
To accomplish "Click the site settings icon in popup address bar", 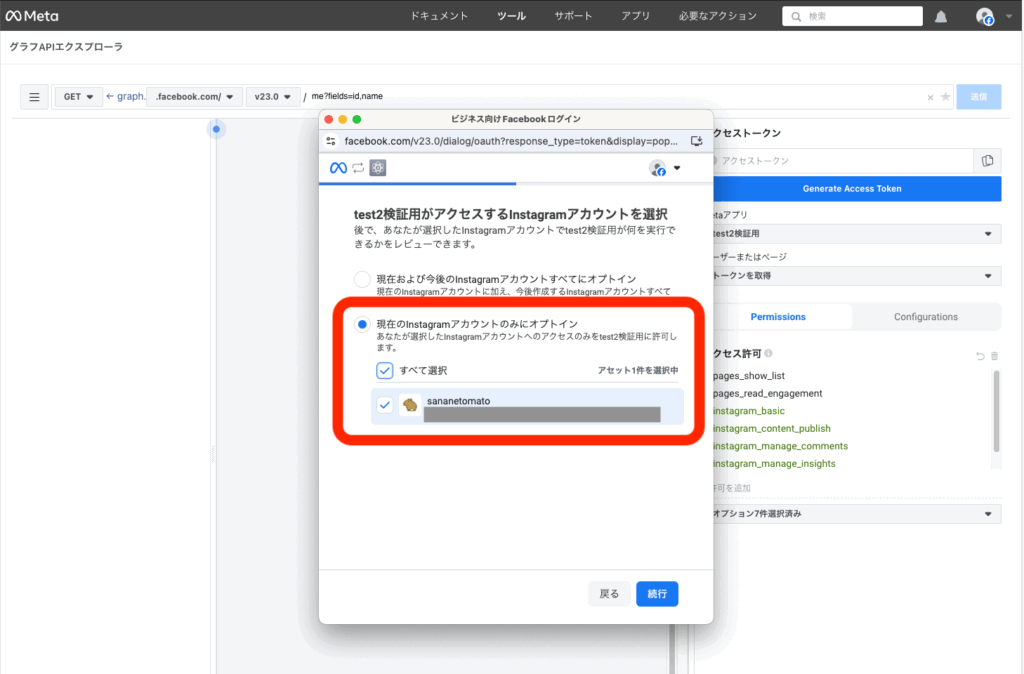I will tap(331, 141).
